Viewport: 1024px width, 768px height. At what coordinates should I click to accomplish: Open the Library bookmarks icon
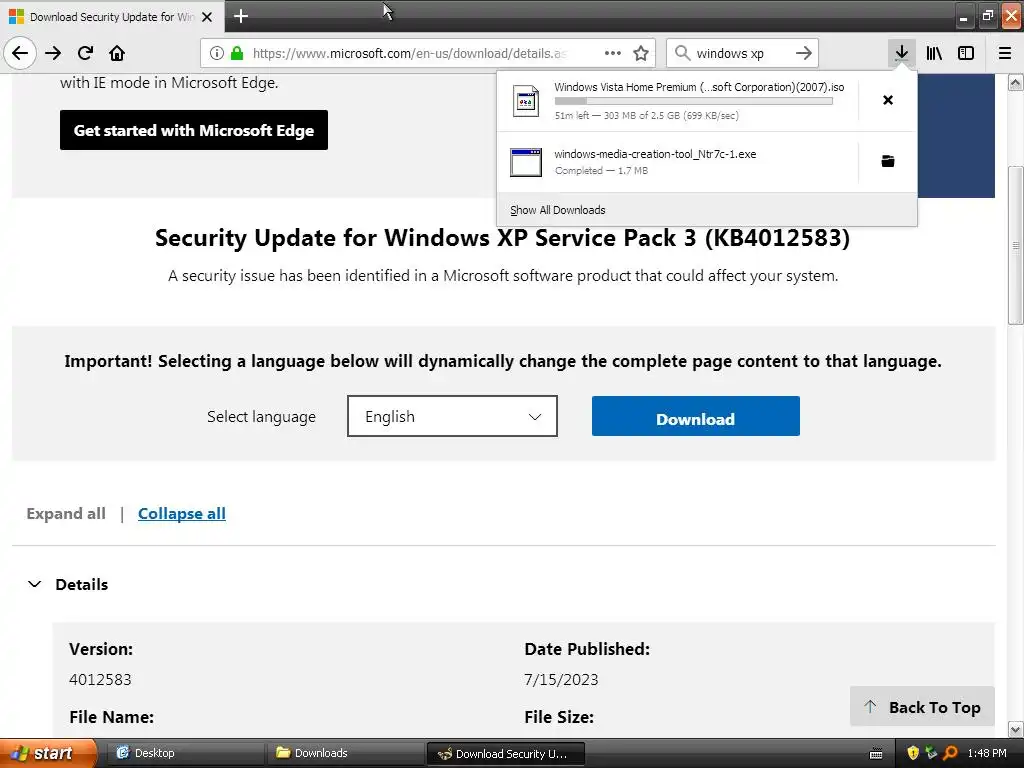(934, 53)
